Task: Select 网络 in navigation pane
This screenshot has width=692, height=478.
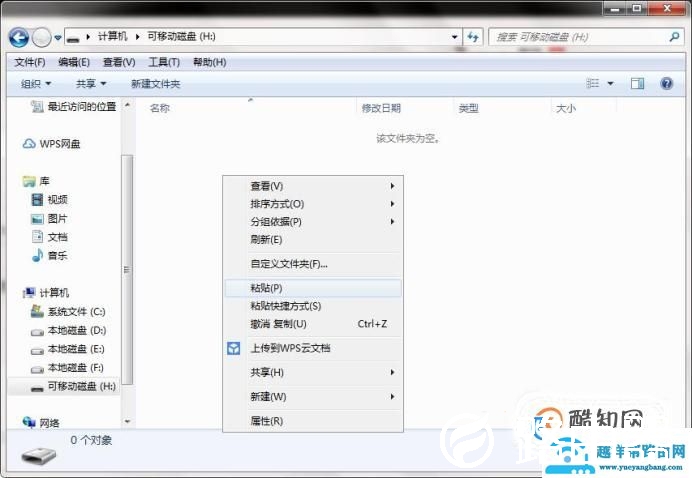Action: click(x=41, y=423)
